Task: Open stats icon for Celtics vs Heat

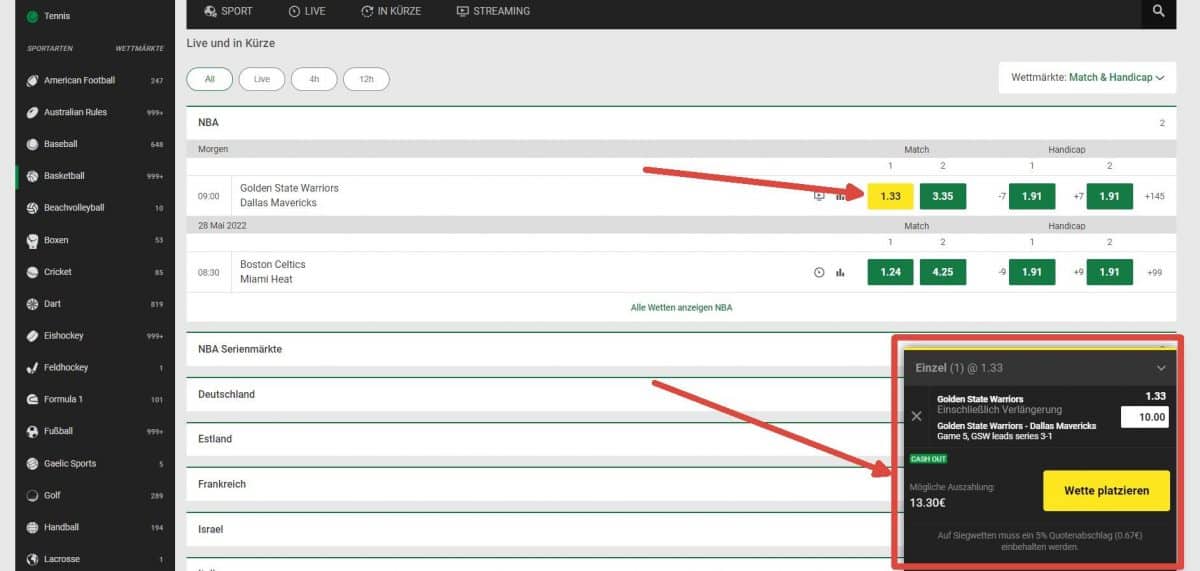Action: click(x=840, y=272)
